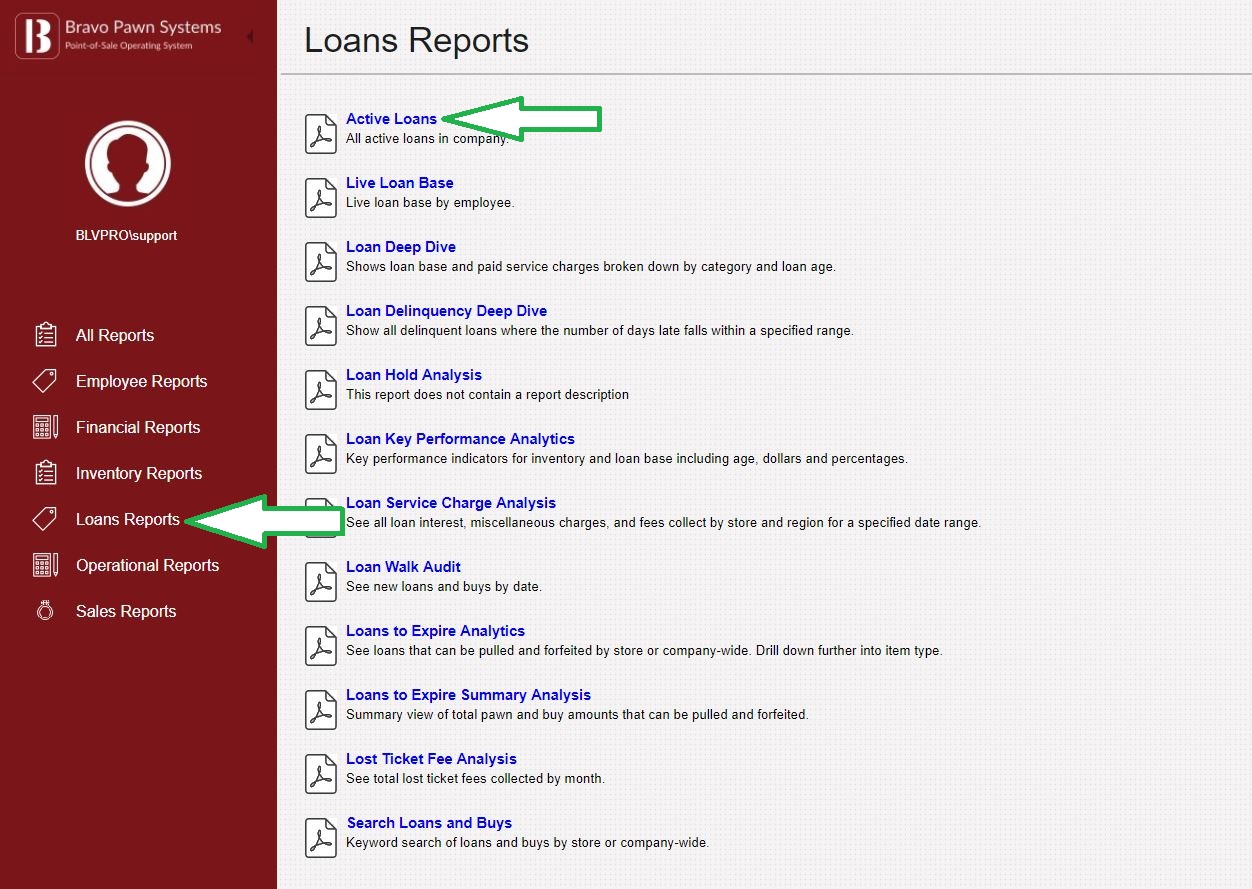Click the PDF icon beside Loan Delinquency Deep Dive
The image size is (1252, 889).
pos(321,326)
